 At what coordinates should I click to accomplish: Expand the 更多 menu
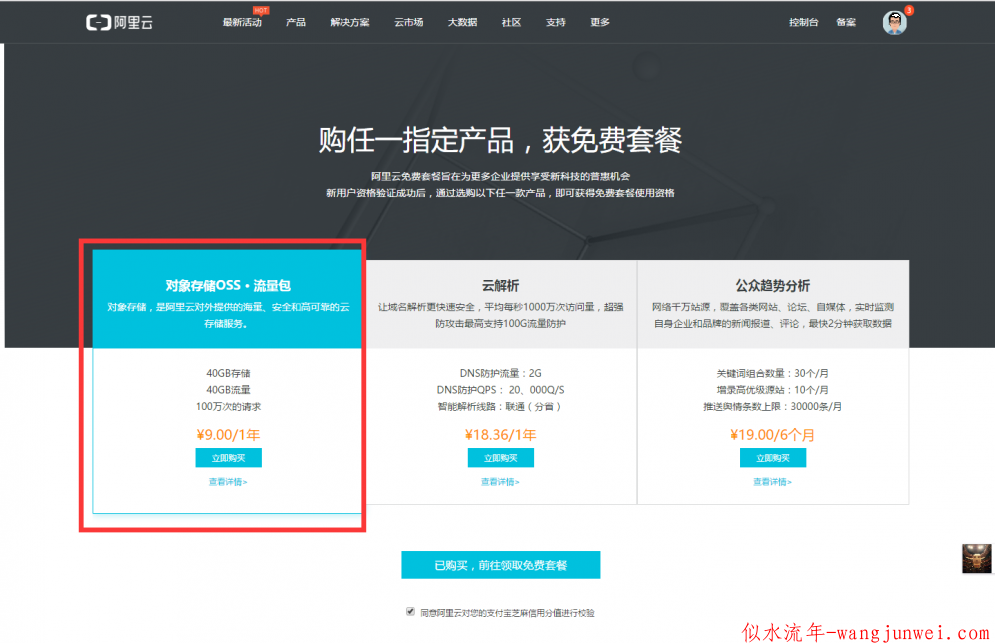point(600,22)
